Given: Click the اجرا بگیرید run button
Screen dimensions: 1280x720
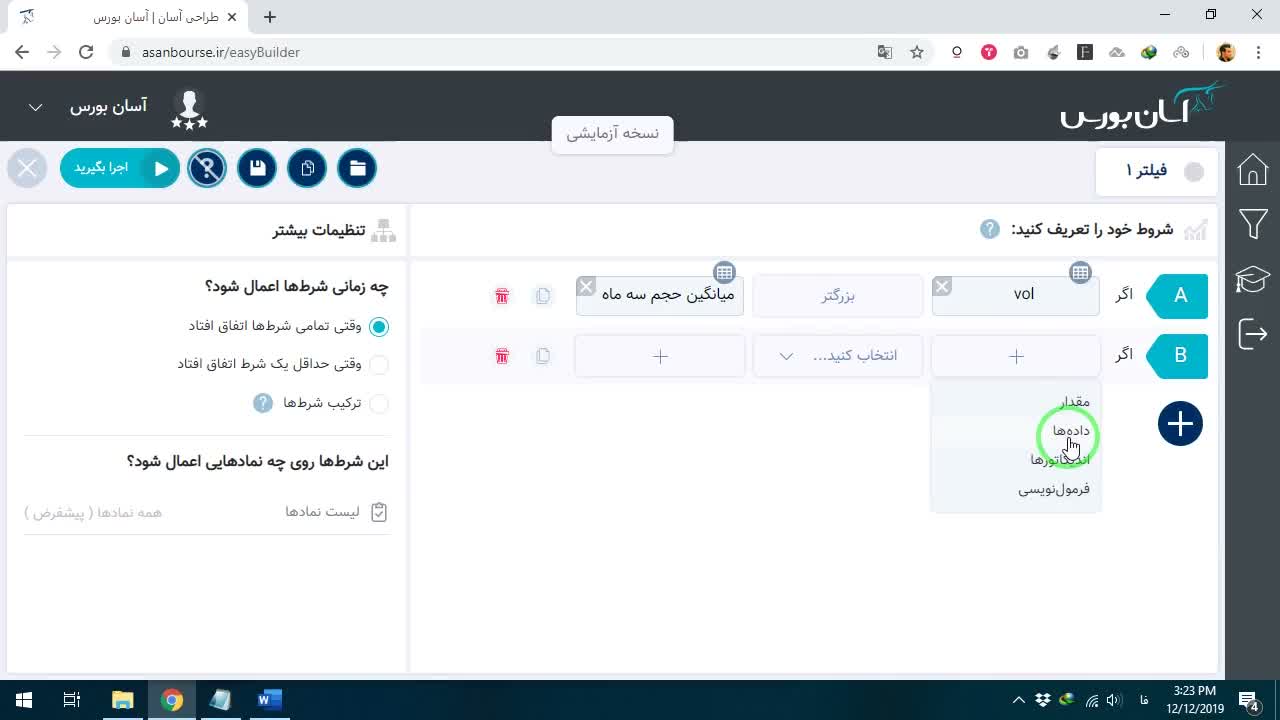Looking at the screenshot, I should (119, 168).
